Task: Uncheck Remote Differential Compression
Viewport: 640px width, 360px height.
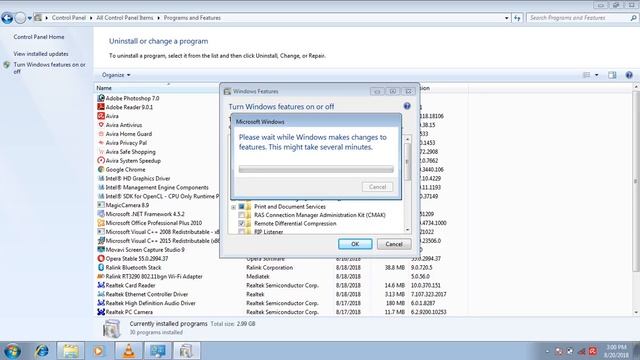Action: (242, 224)
